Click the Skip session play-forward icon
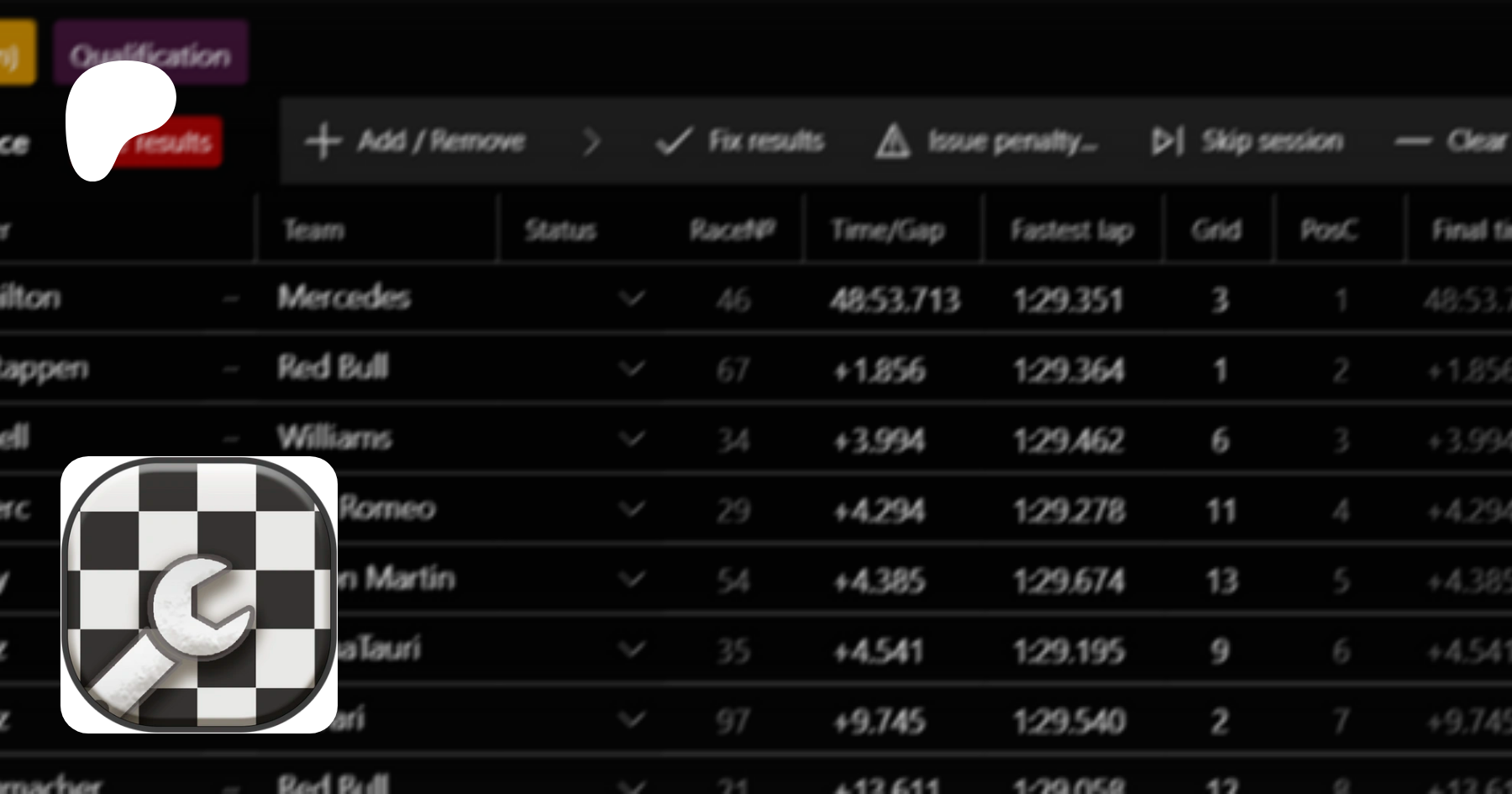This screenshot has width=1512, height=794. pyautogui.click(x=1167, y=141)
